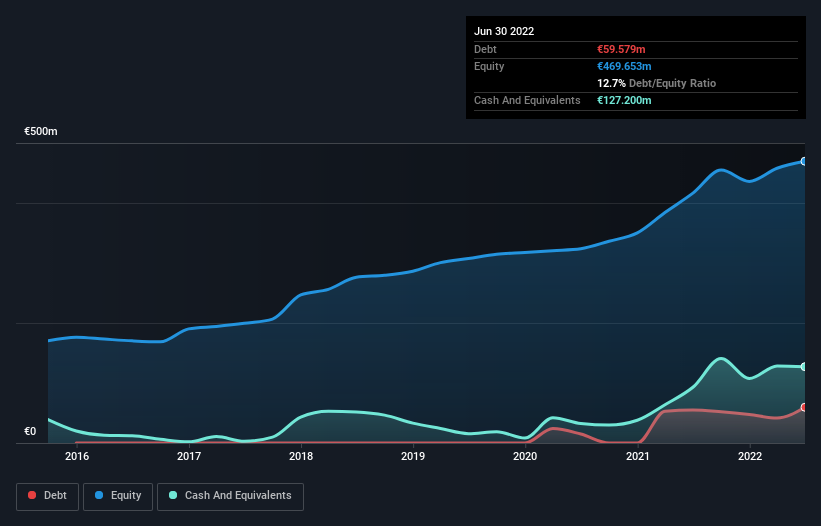Click the red Debt legend dot
Image resolution: width=821 pixels, height=526 pixels.
(x=32, y=495)
